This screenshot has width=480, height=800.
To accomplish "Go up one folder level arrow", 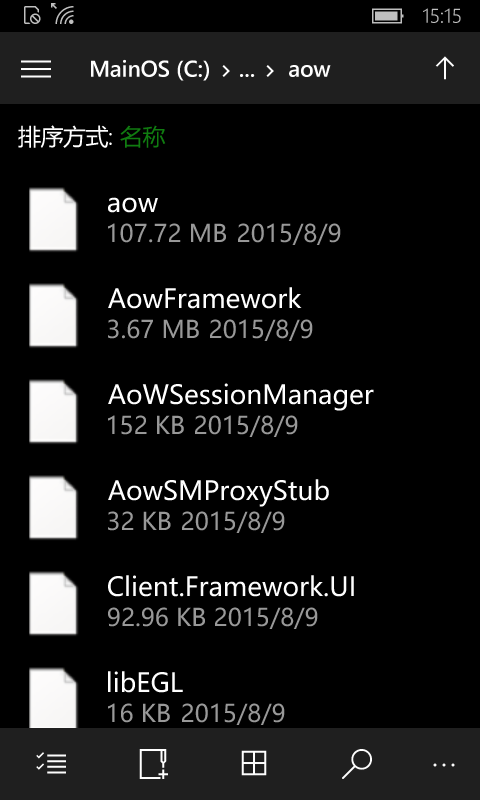I will click(445, 68).
